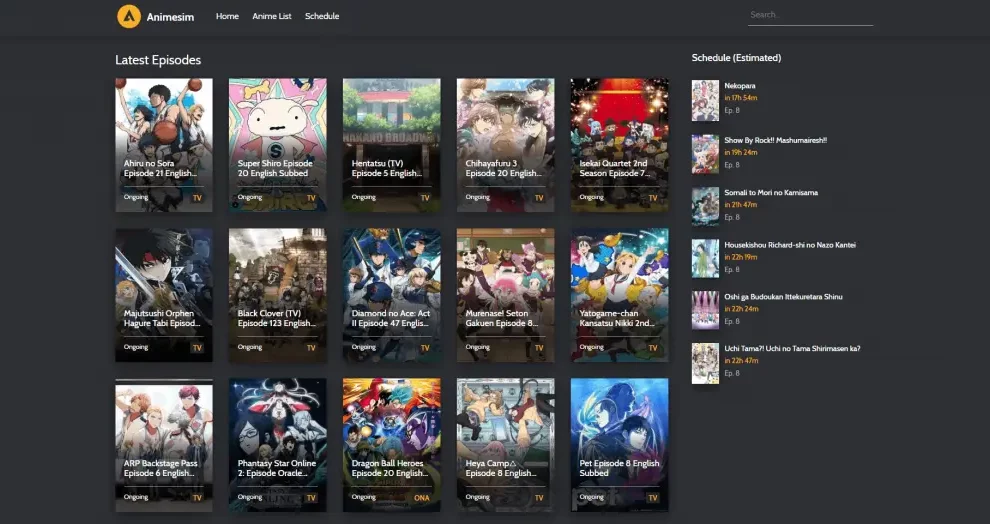The height and width of the screenshot is (524, 990).
Task: Click the TV badge on Majutsushi Orphen
Action: (x=197, y=348)
